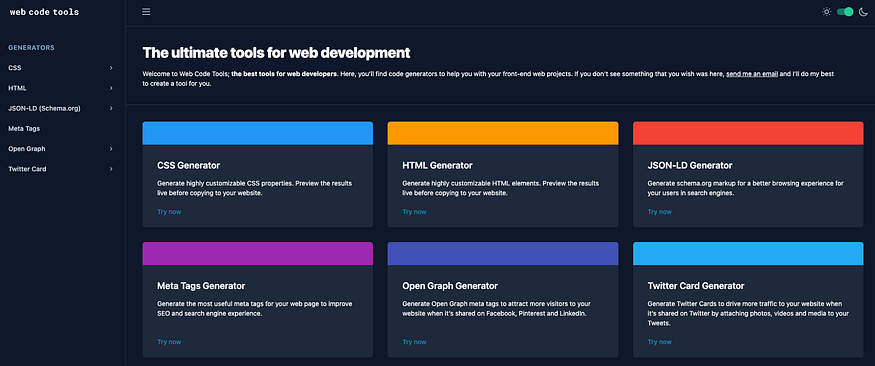Toggle the dark mode switch
Image resolution: width=875 pixels, height=366 pixels.
click(845, 12)
